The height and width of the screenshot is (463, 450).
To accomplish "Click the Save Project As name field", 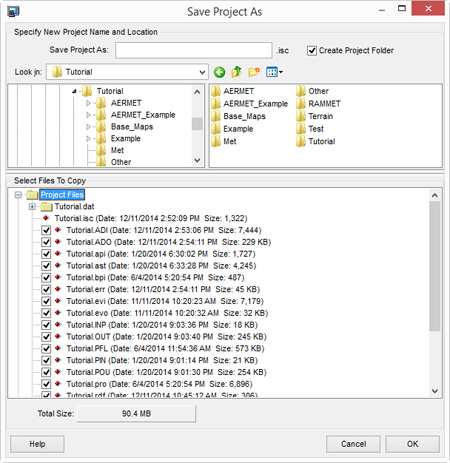I will (194, 50).
